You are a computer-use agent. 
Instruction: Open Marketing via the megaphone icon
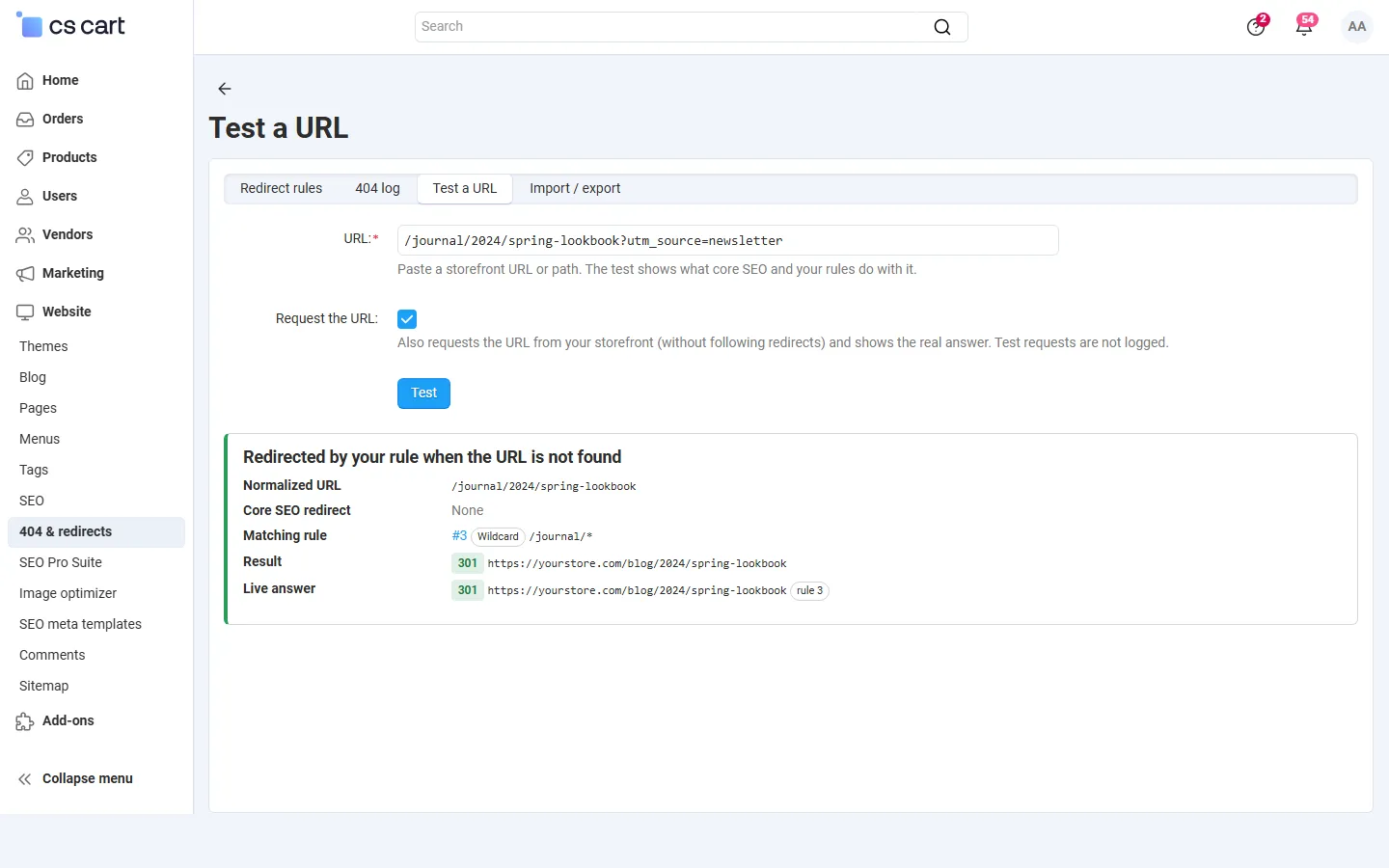tap(25, 274)
